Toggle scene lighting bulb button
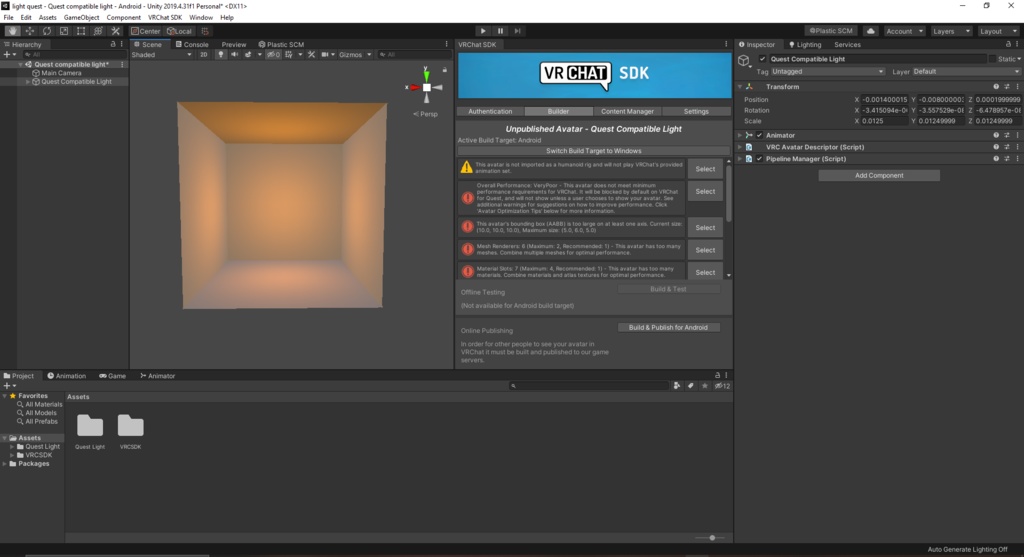This screenshot has width=1024, height=557. tap(221, 54)
